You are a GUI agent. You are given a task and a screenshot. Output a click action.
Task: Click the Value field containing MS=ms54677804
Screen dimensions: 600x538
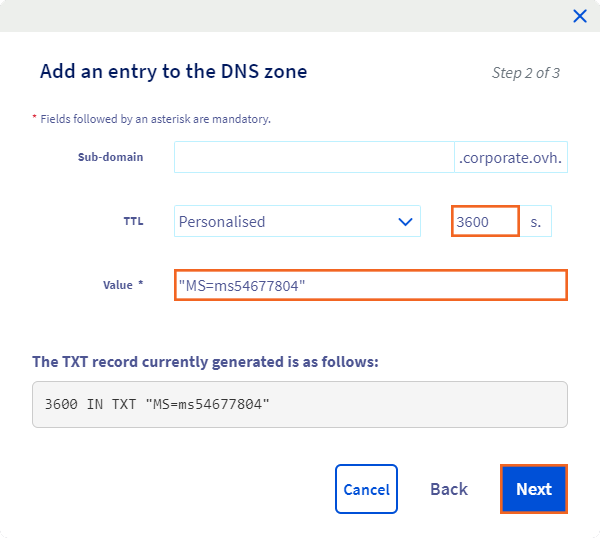[x=370, y=285]
